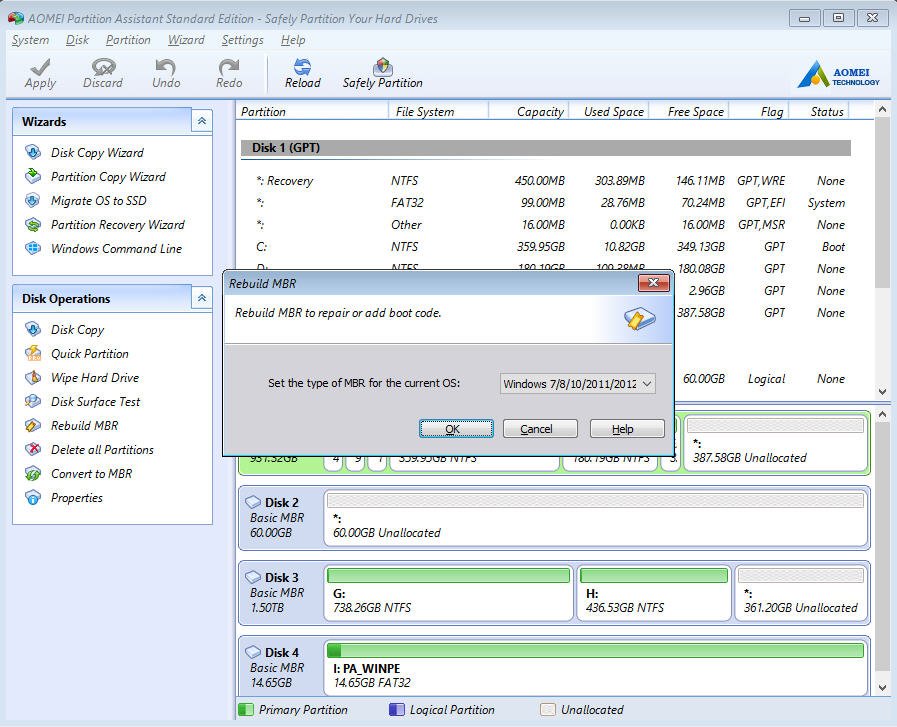Select the G: 738.26GB NTFS partition block

click(448, 593)
